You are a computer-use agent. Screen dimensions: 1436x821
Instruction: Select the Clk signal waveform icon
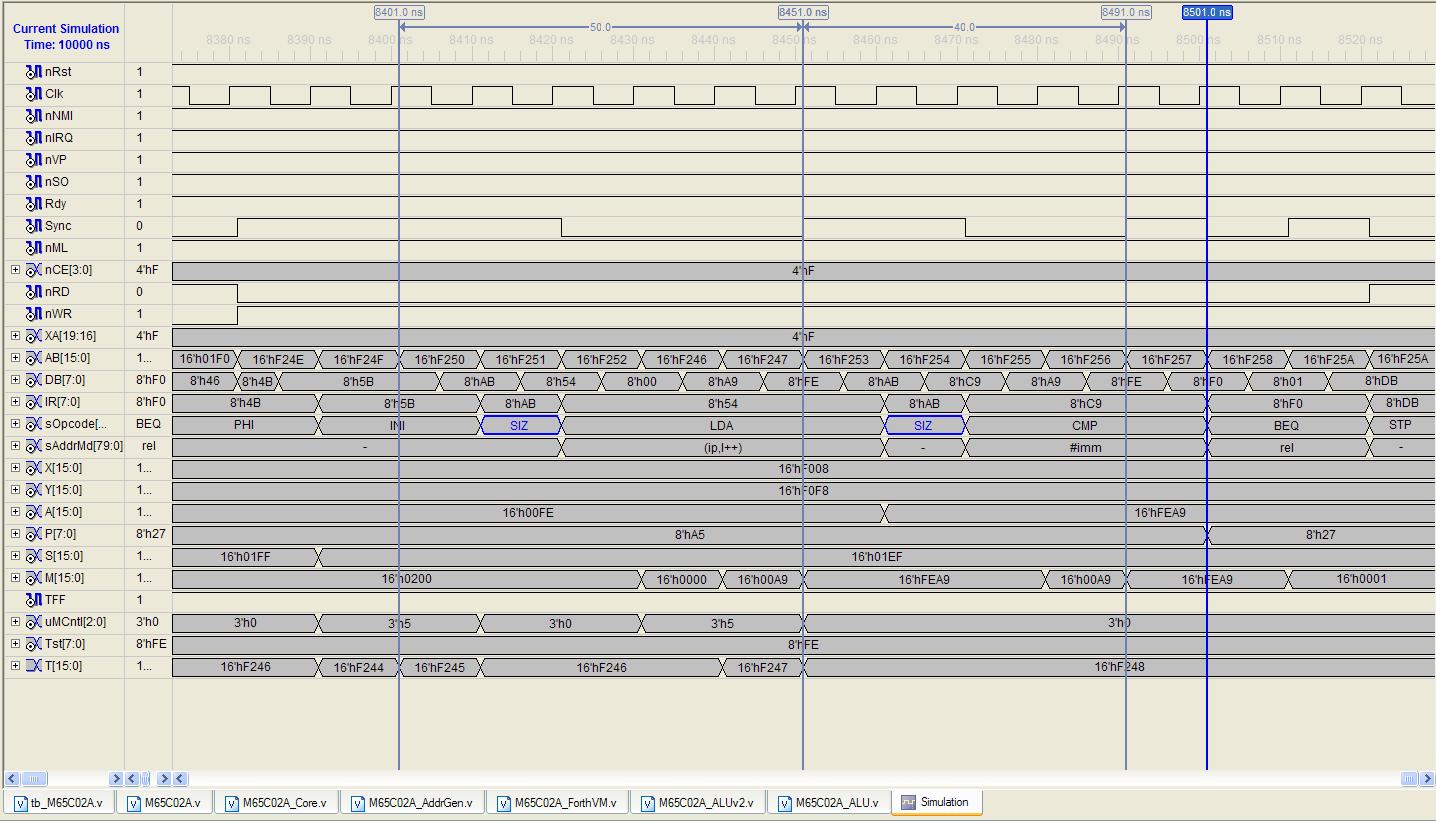pyautogui.click(x=34, y=94)
